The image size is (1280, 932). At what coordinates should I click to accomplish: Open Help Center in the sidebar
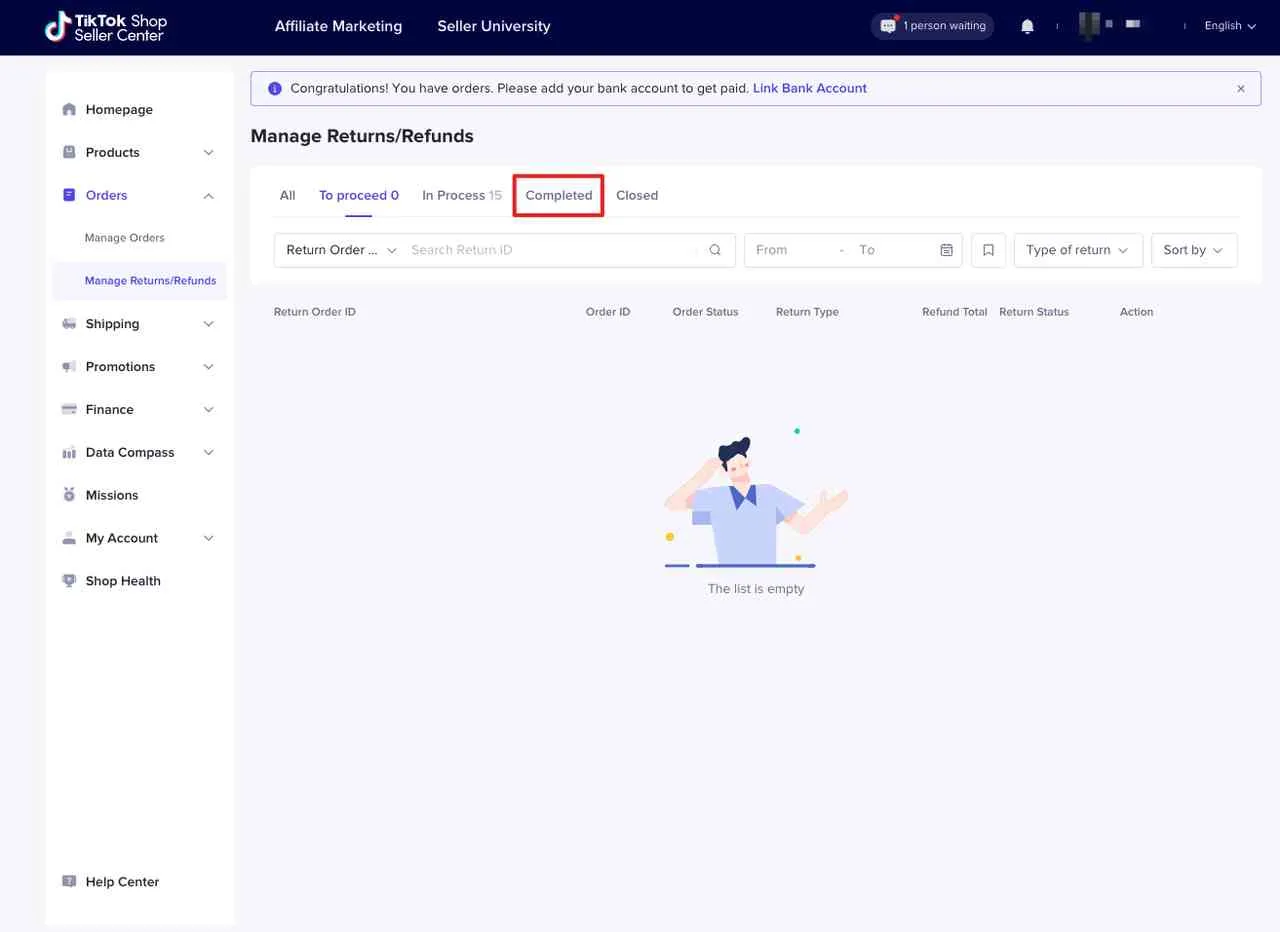point(122,882)
